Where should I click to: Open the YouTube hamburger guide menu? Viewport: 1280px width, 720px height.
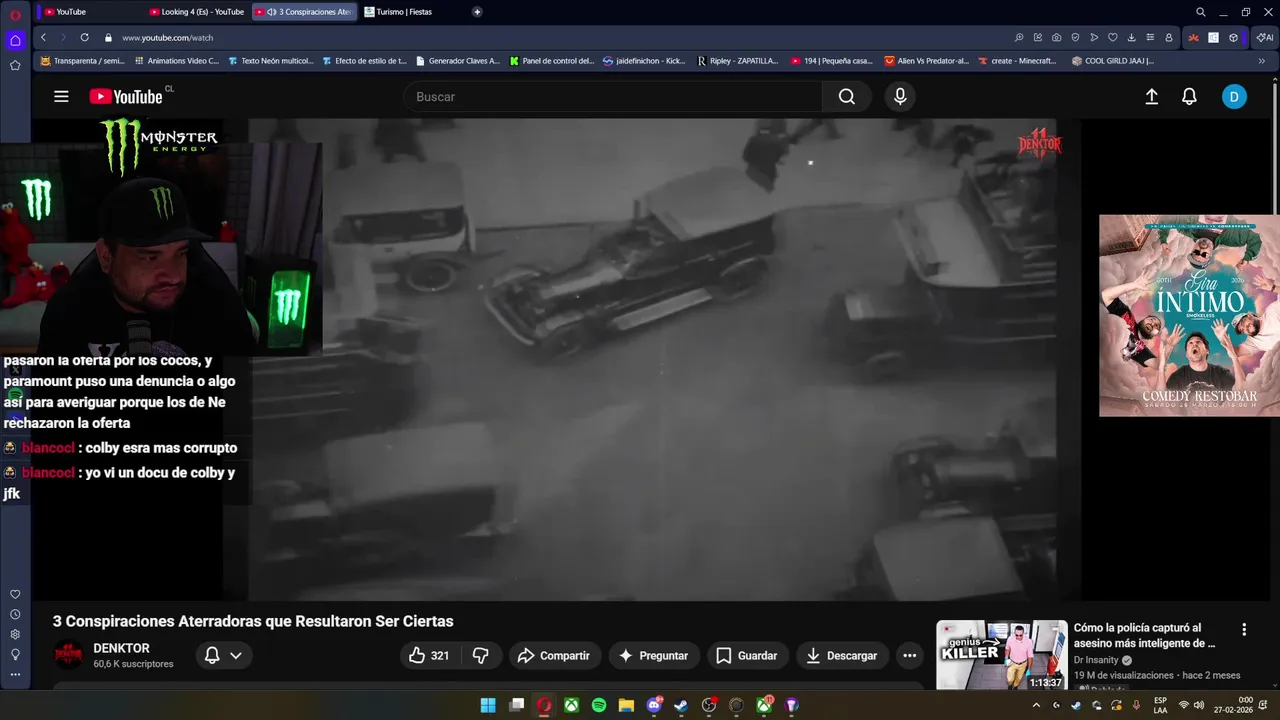61,96
